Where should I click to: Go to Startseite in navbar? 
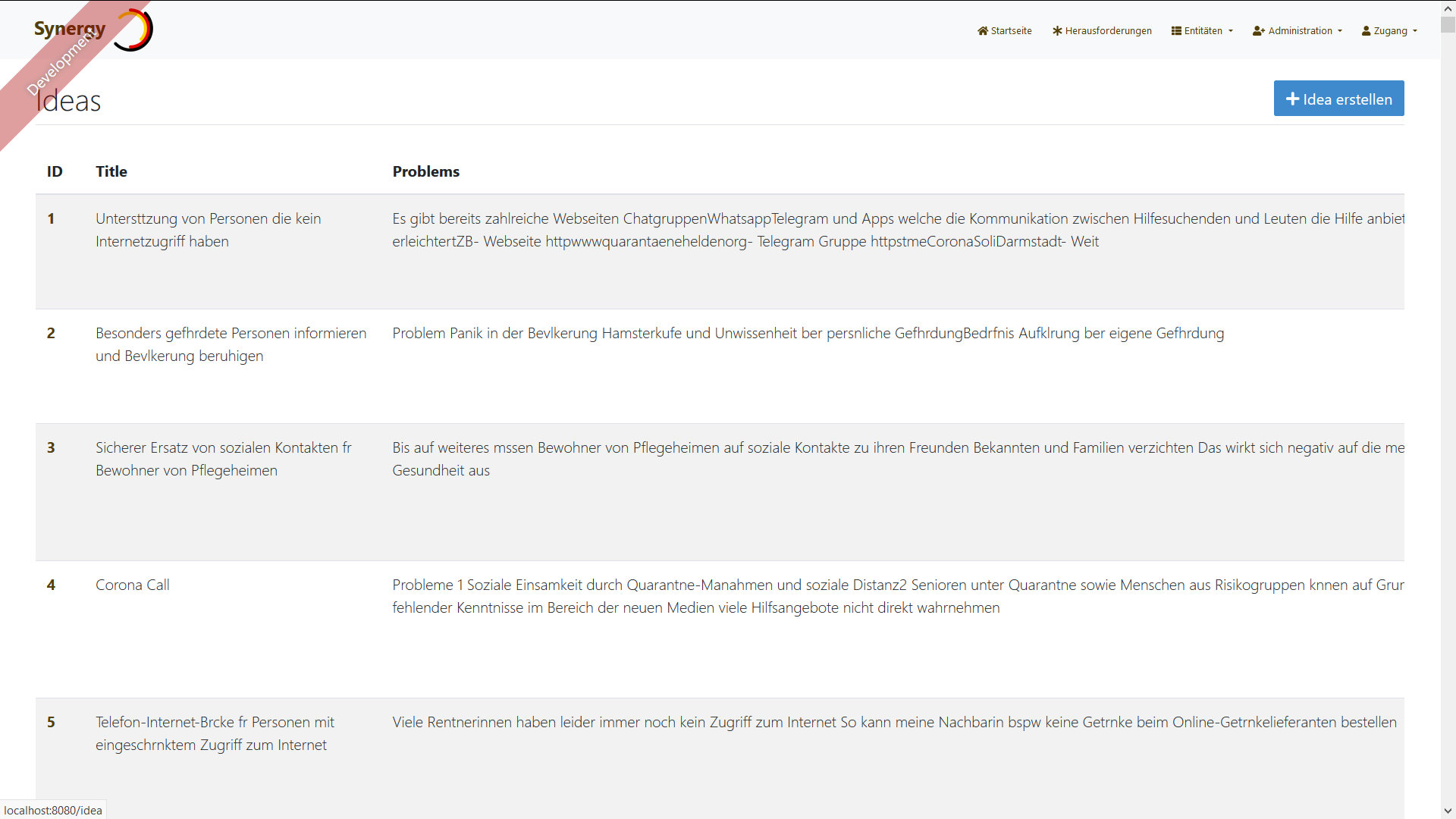tap(1011, 31)
